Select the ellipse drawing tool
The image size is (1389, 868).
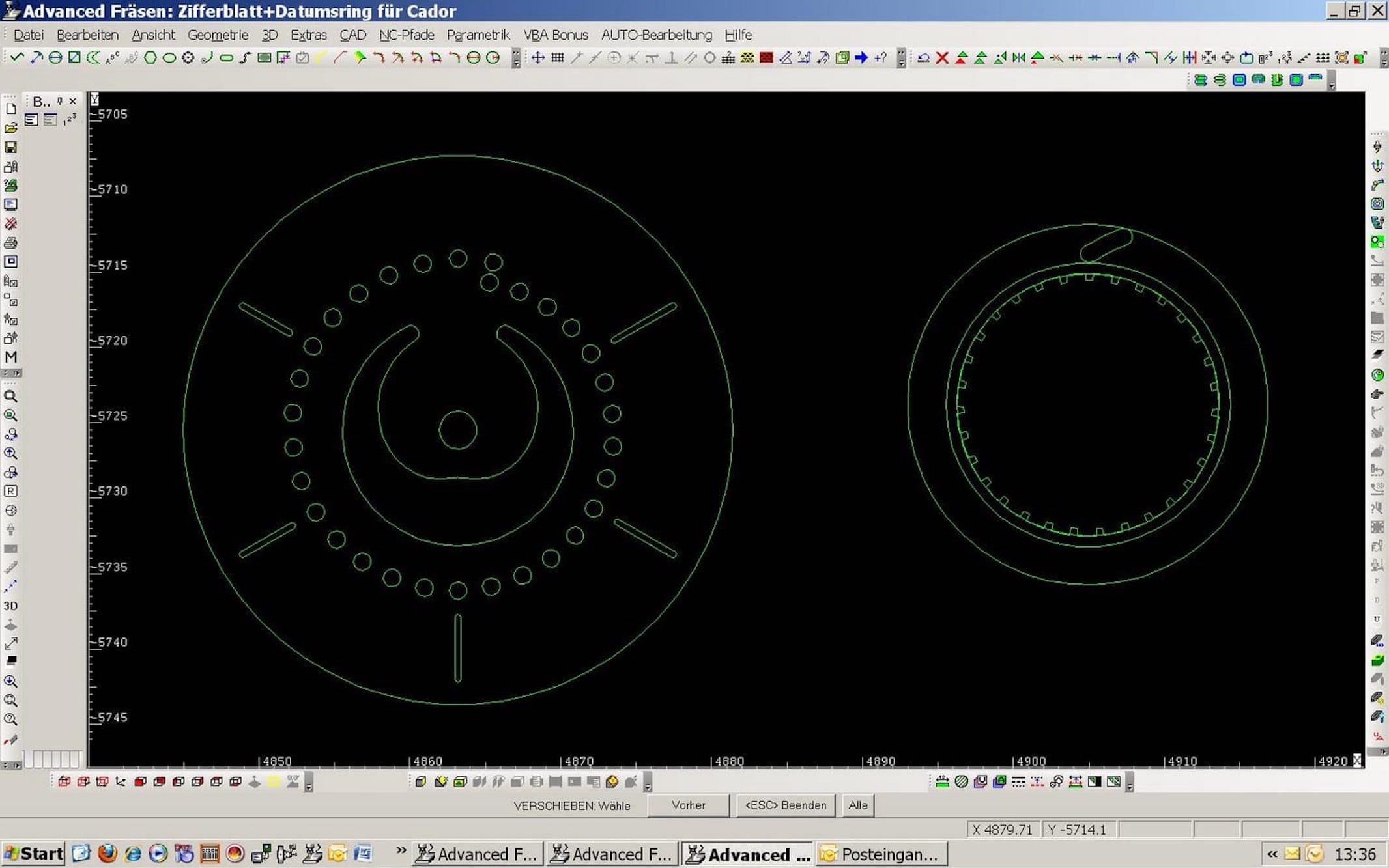[169, 57]
